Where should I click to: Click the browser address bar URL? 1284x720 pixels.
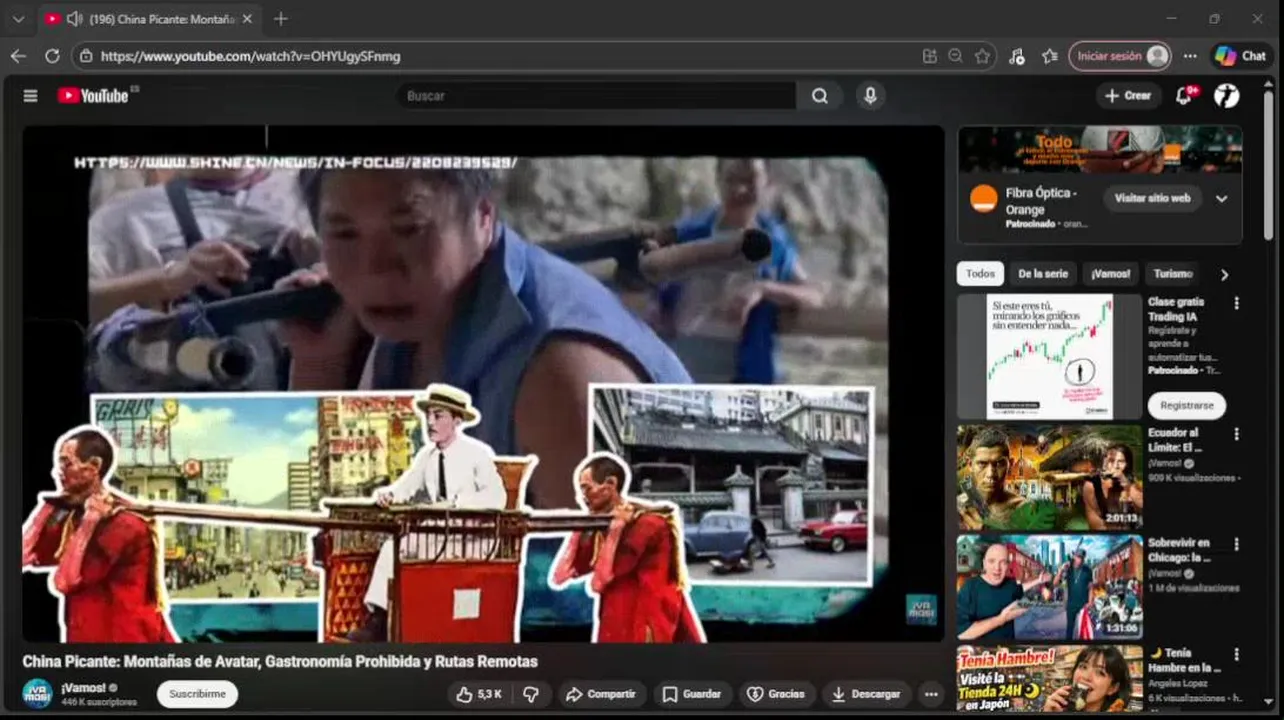click(250, 56)
